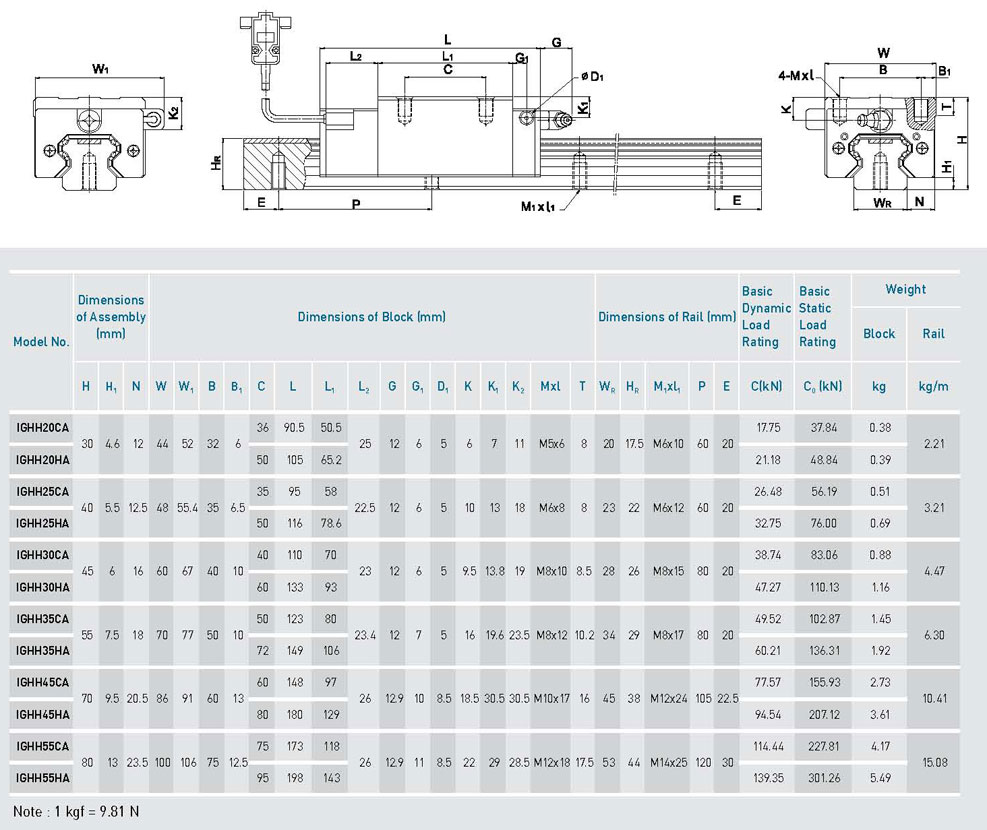The height and width of the screenshot is (830, 987).
Task: Select the 'Dimensions of Block (mm)' header
Action: [371, 317]
